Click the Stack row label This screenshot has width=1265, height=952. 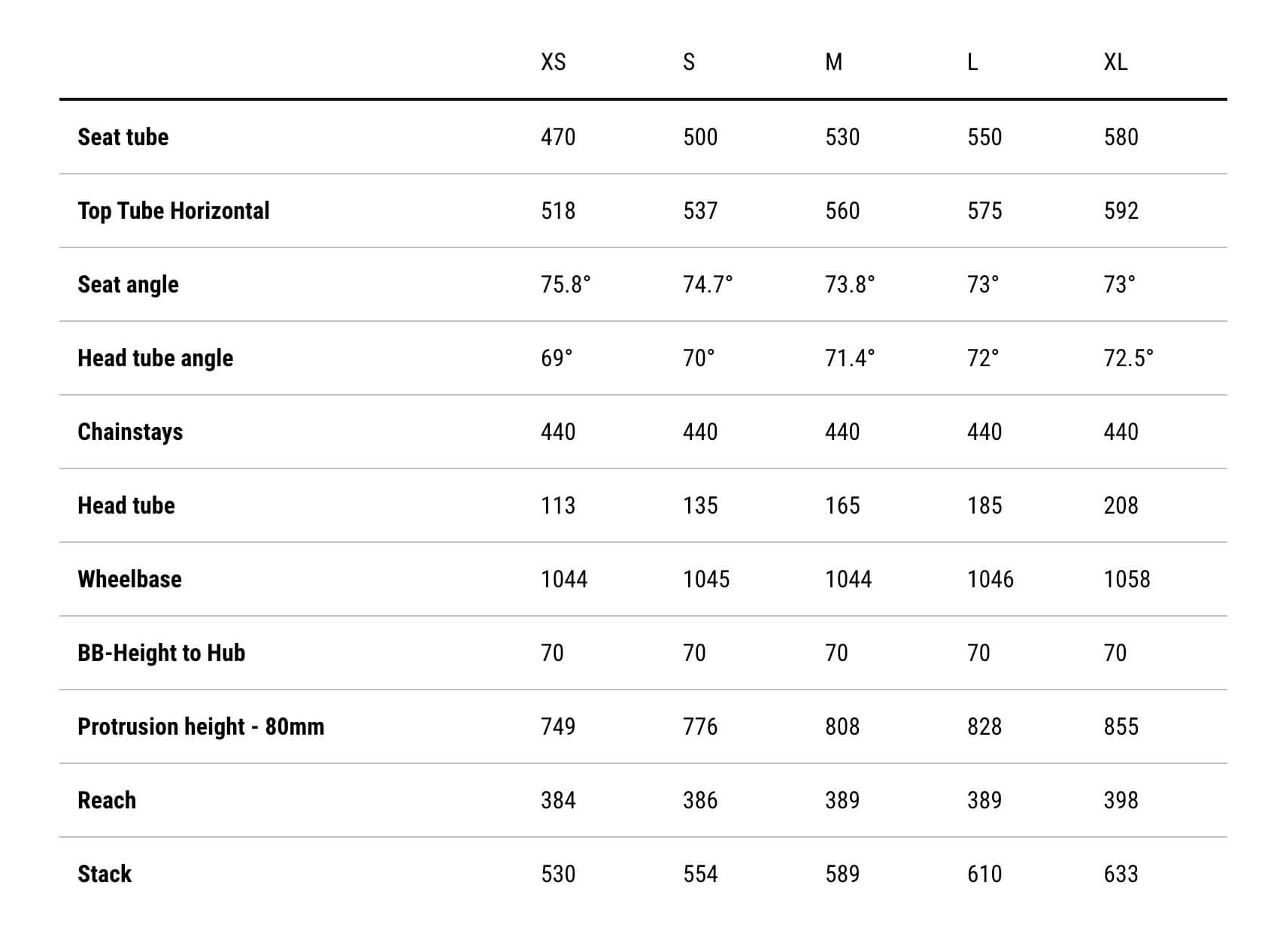(x=105, y=874)
